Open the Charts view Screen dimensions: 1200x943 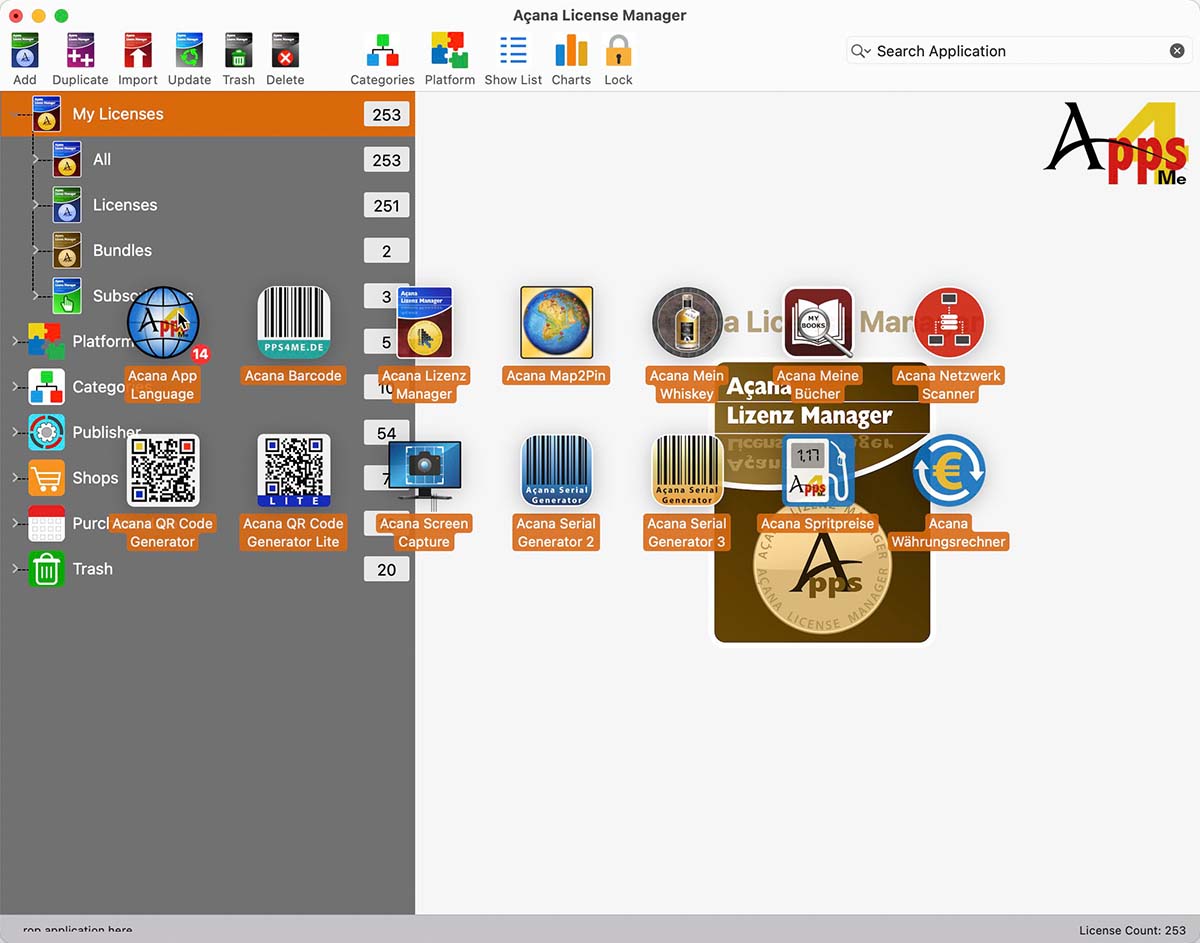(571, 50)
